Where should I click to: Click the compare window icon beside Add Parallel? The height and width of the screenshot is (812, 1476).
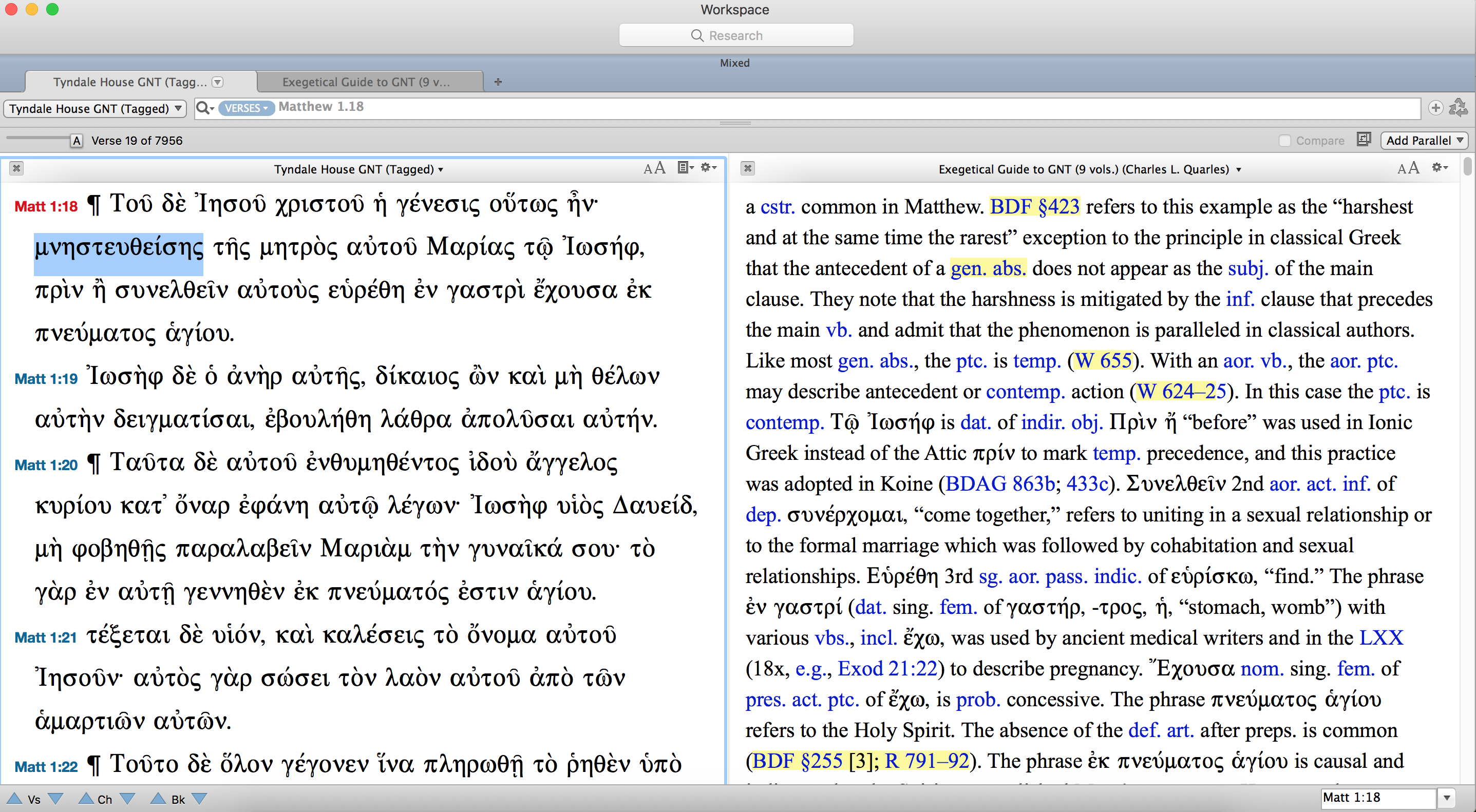1364,140
